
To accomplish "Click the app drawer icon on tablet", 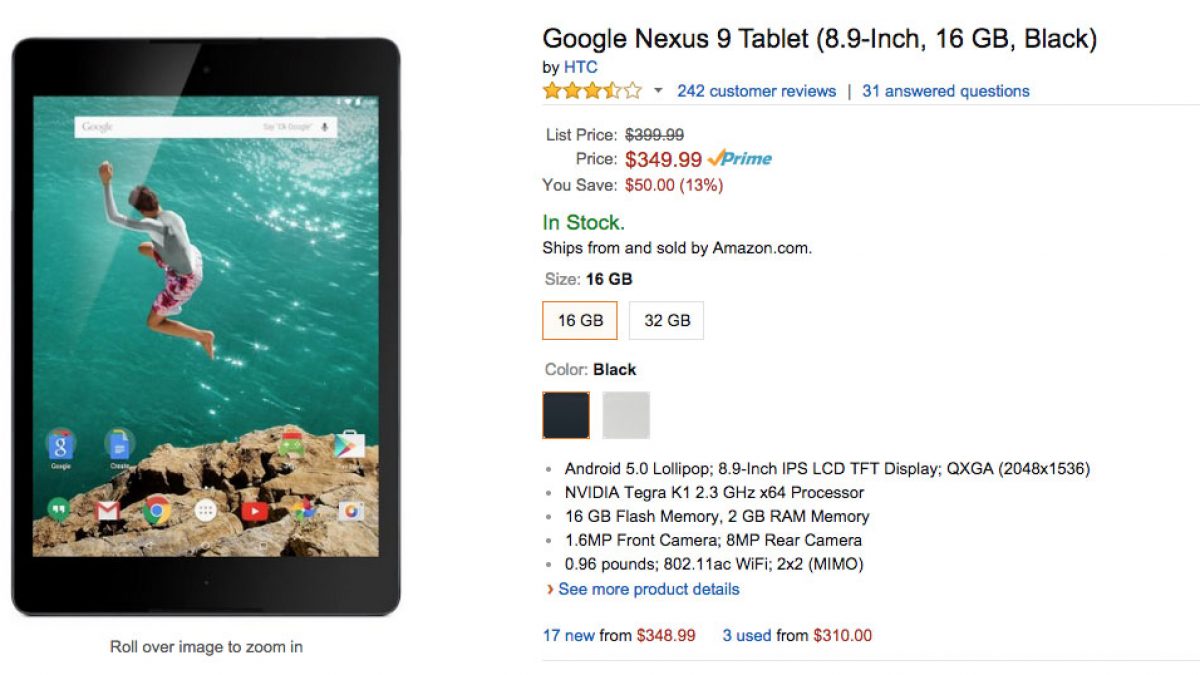I will pyautogui.click(x=206, y=512).
